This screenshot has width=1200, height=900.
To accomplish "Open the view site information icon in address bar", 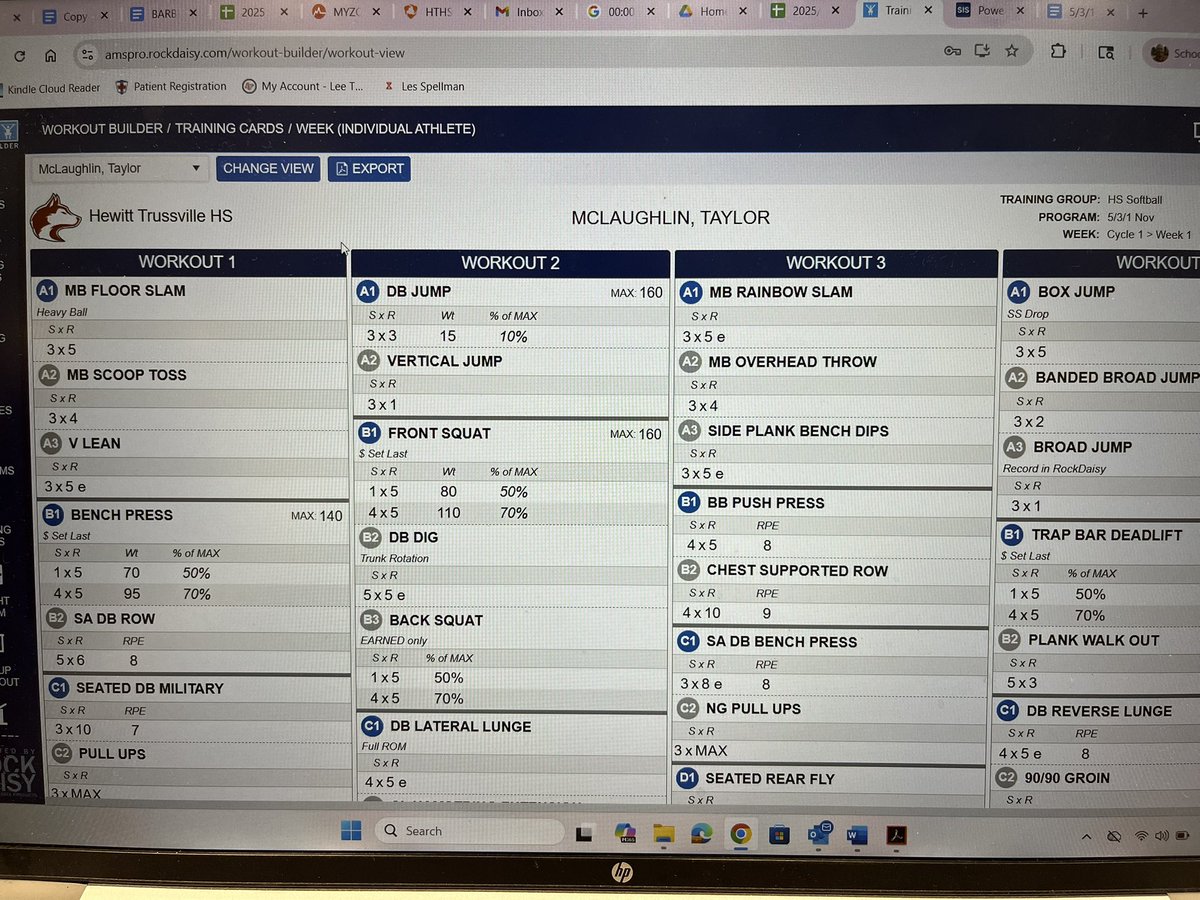I will (x=87, y=55).
